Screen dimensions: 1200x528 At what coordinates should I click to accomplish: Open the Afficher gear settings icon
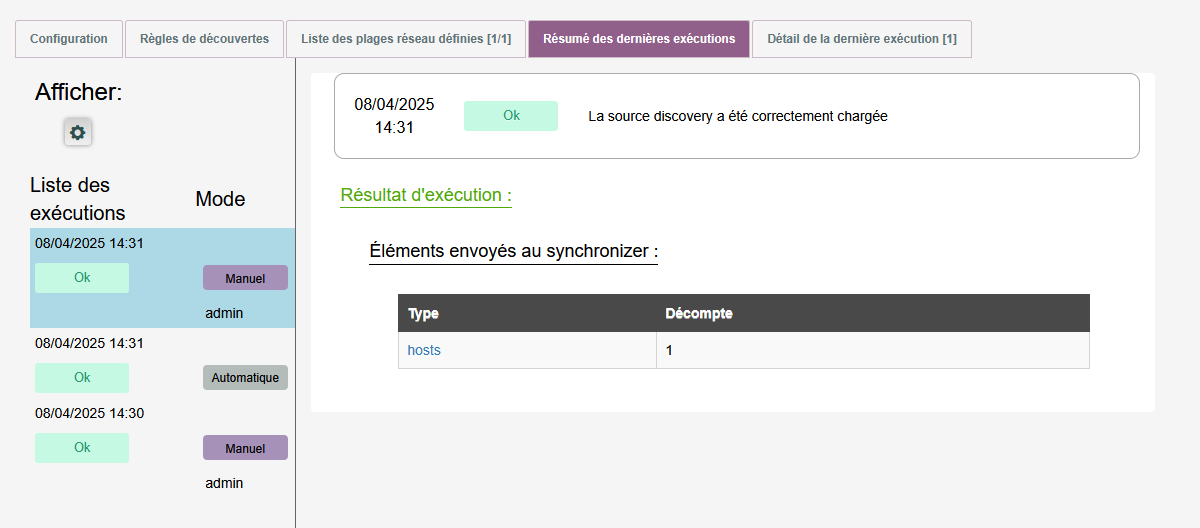click(78, 132)
